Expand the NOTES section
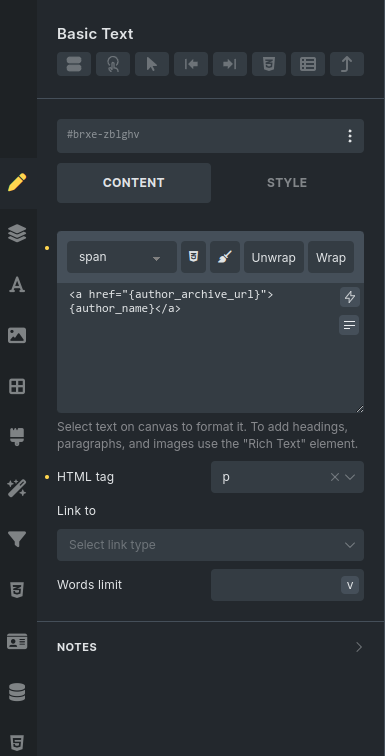385x756 pixels. tap(210, 647)
